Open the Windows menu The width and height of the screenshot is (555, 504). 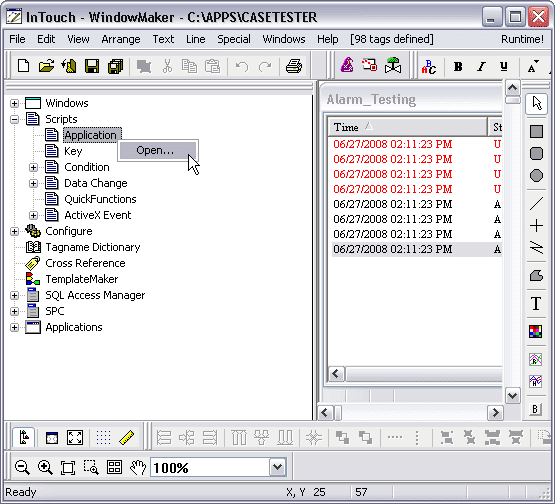coord(284,39)
